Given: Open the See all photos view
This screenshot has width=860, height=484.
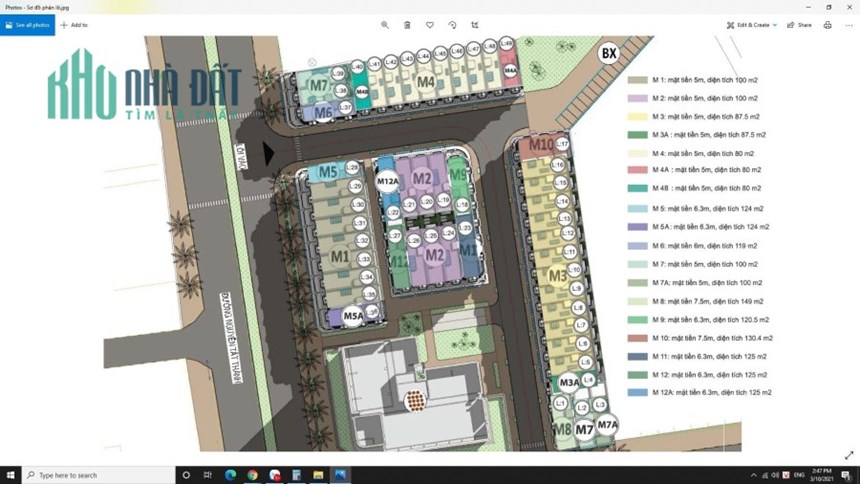Looking at the screenshot, I should pyautogui.click(x=27, y=25).
